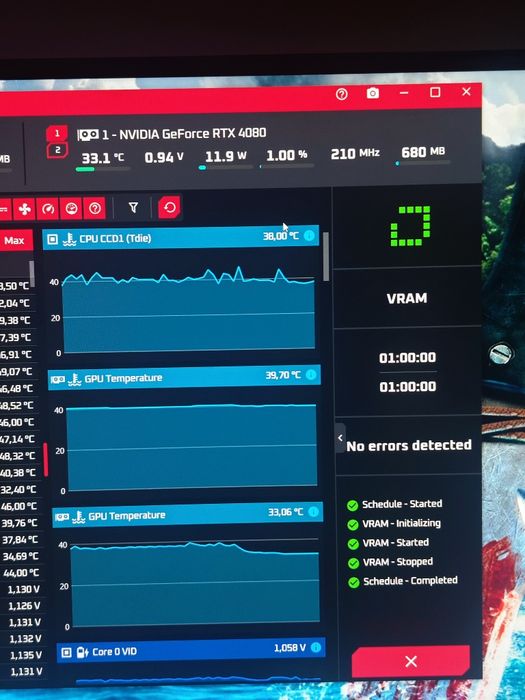Click the Max column header
The image size is (525, 700).
point(15,241)
